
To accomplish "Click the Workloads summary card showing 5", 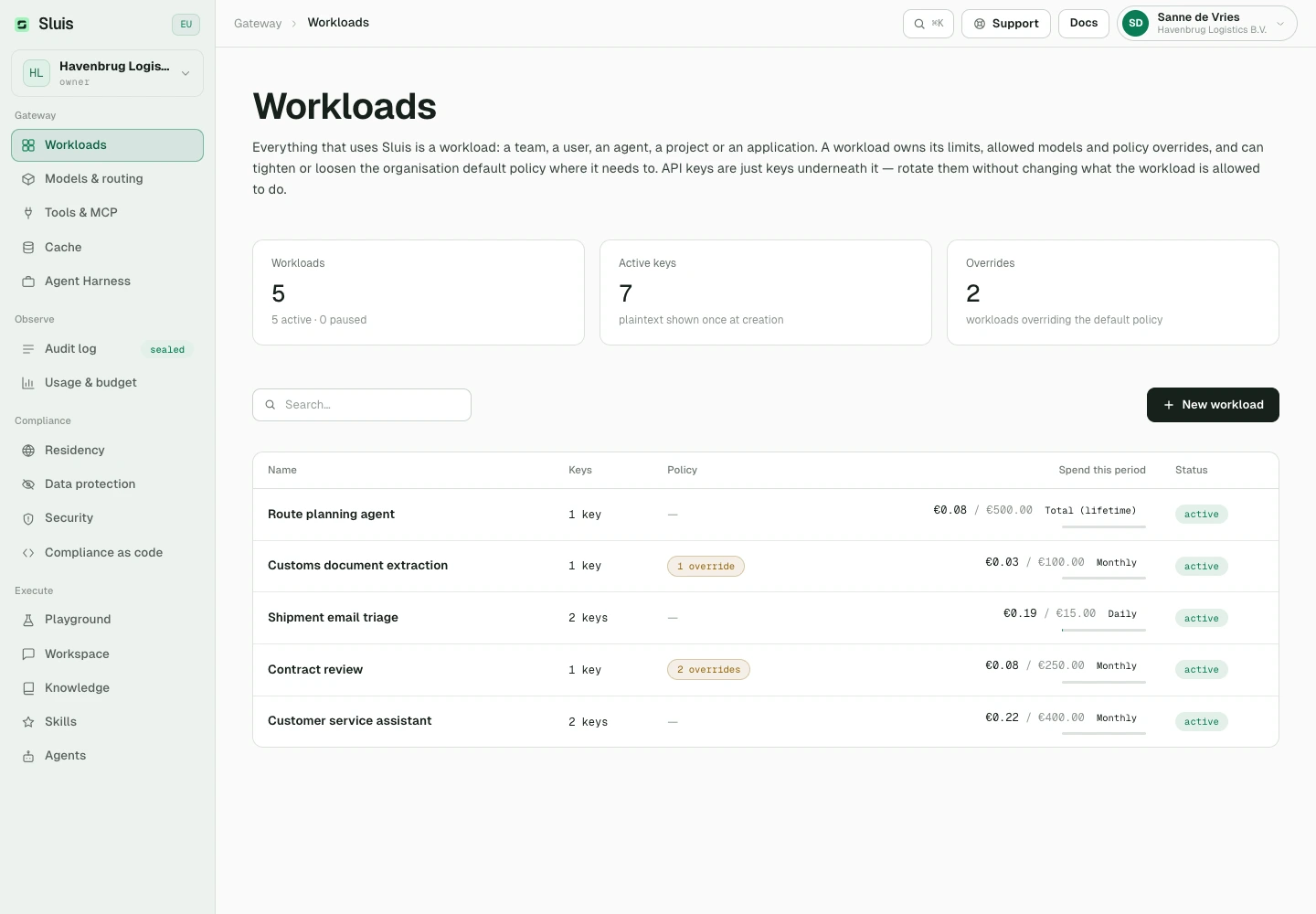I will point(419,292).
